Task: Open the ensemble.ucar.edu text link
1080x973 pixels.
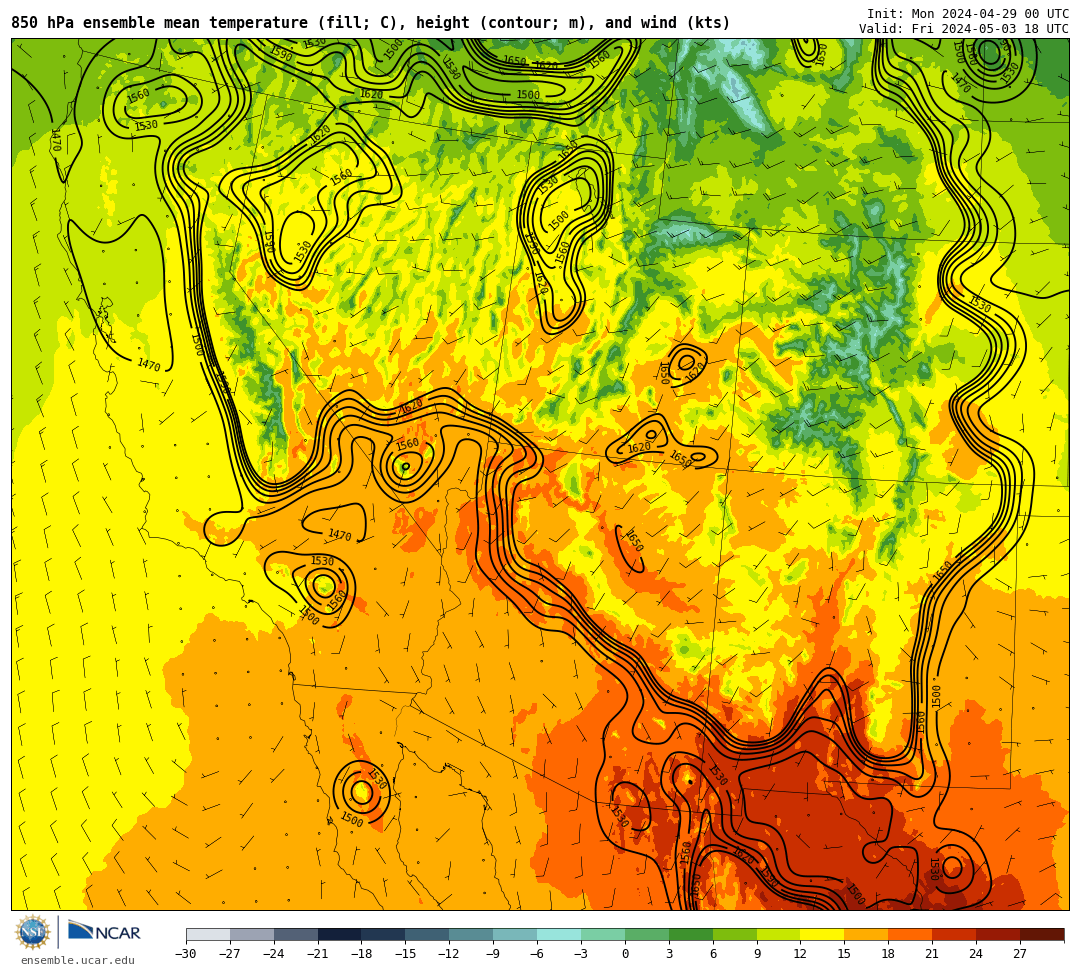Action: (78, 960)
